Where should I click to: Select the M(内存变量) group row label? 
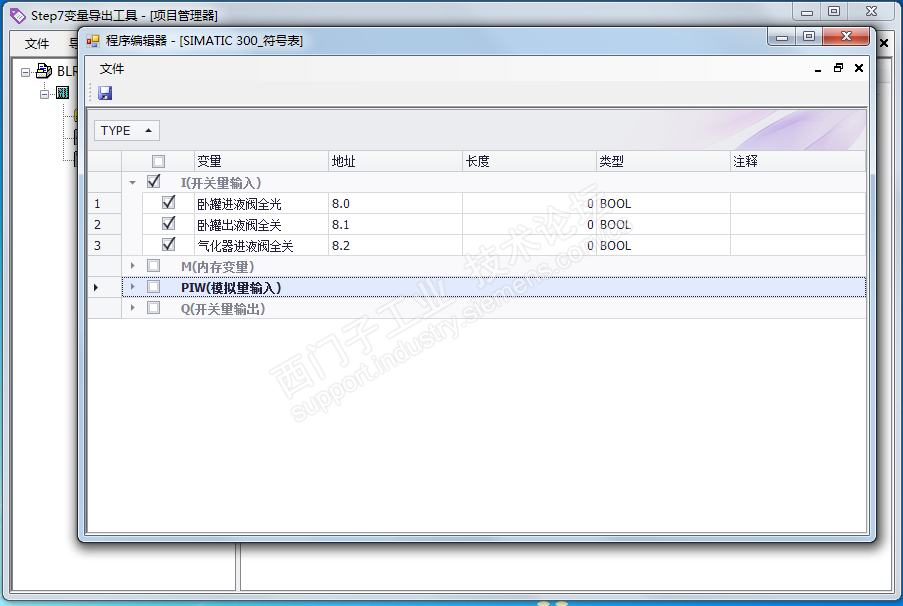218,267
